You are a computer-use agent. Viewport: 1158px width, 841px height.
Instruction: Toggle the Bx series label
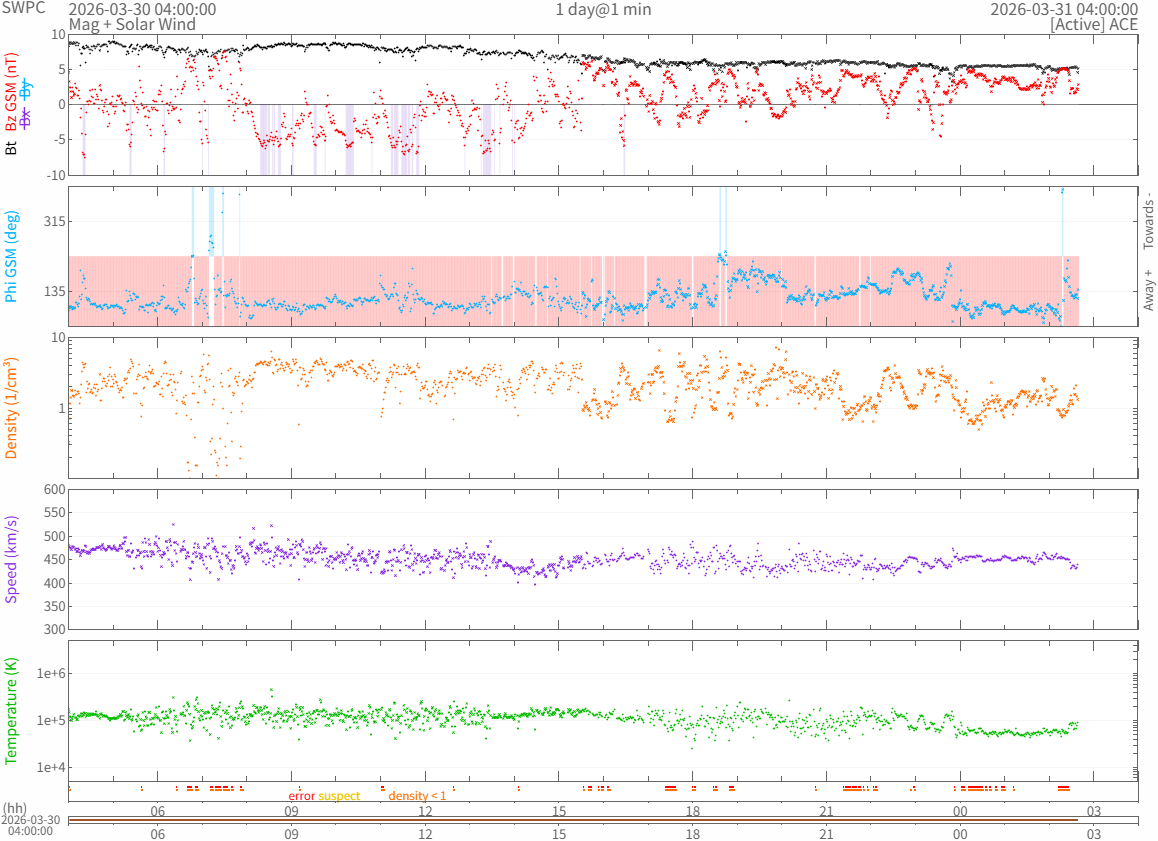click(26, 118)
